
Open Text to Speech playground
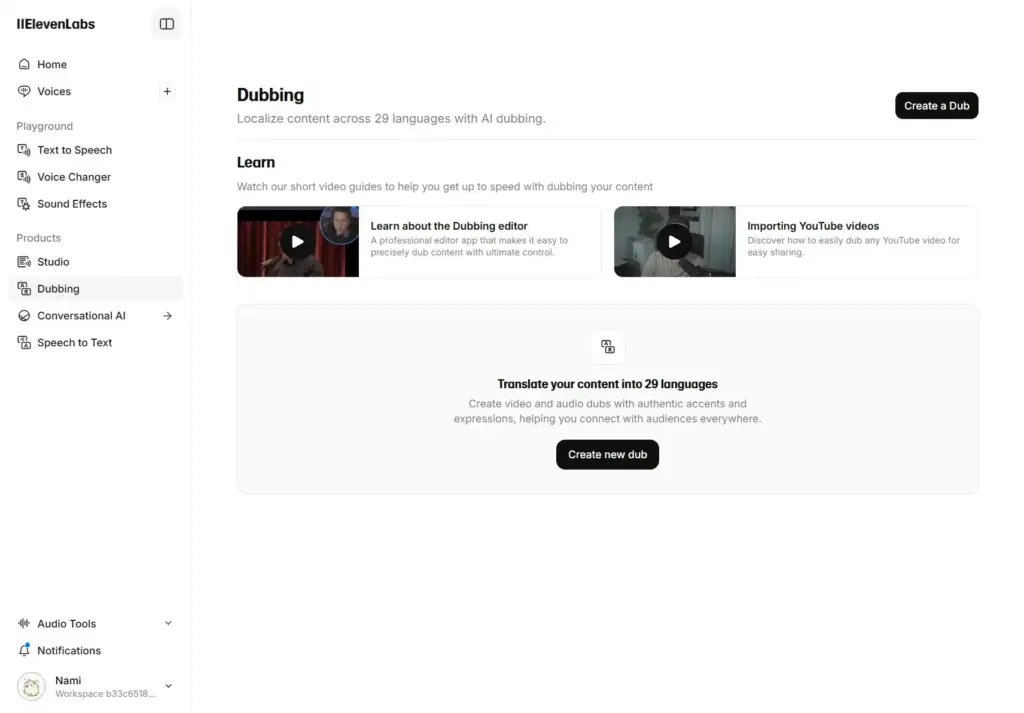point(74,150)
